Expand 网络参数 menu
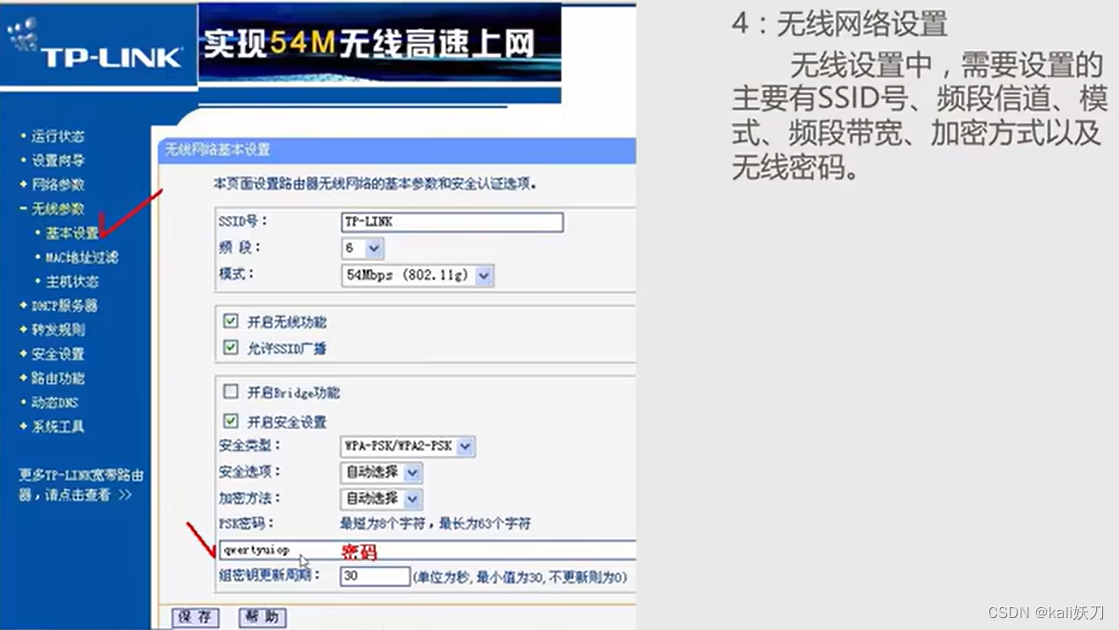Image resolution: width=1119 pixels, height=630 pixels. pos(57,184)
